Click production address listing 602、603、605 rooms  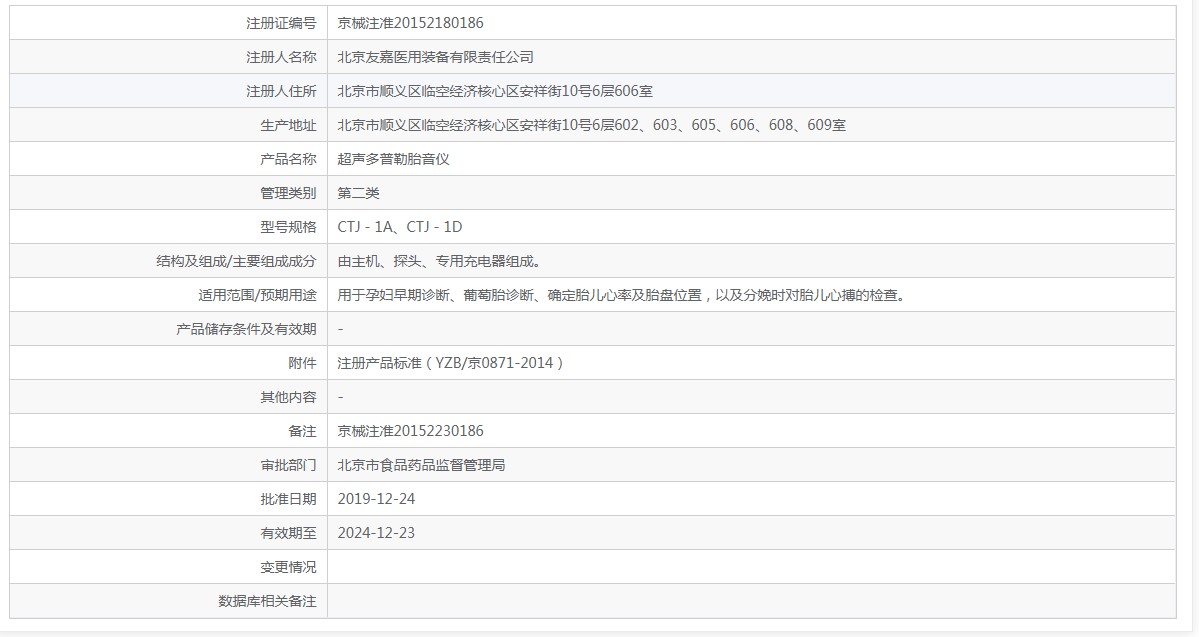591,125
